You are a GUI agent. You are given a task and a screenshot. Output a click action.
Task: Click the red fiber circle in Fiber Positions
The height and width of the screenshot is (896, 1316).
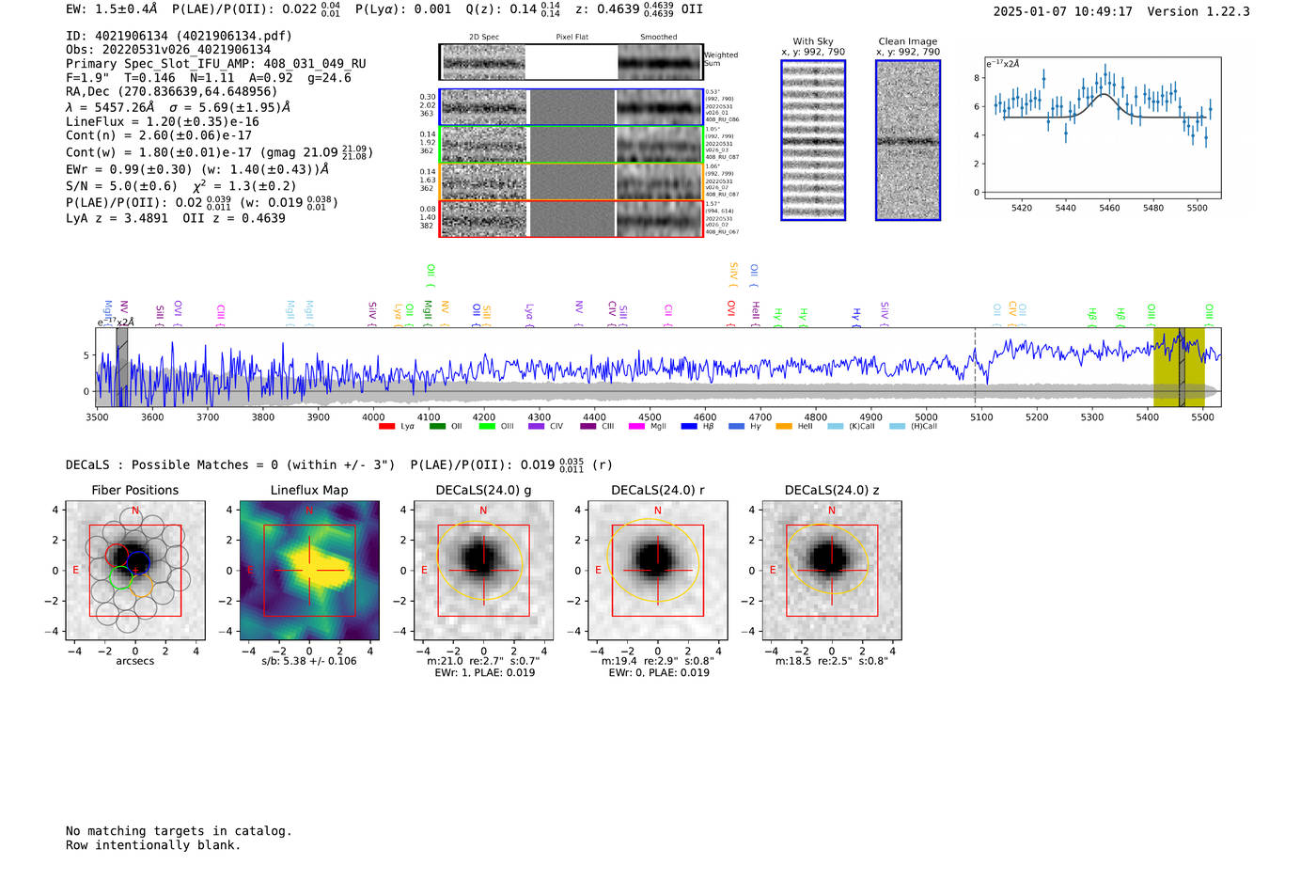pos(117,555)
